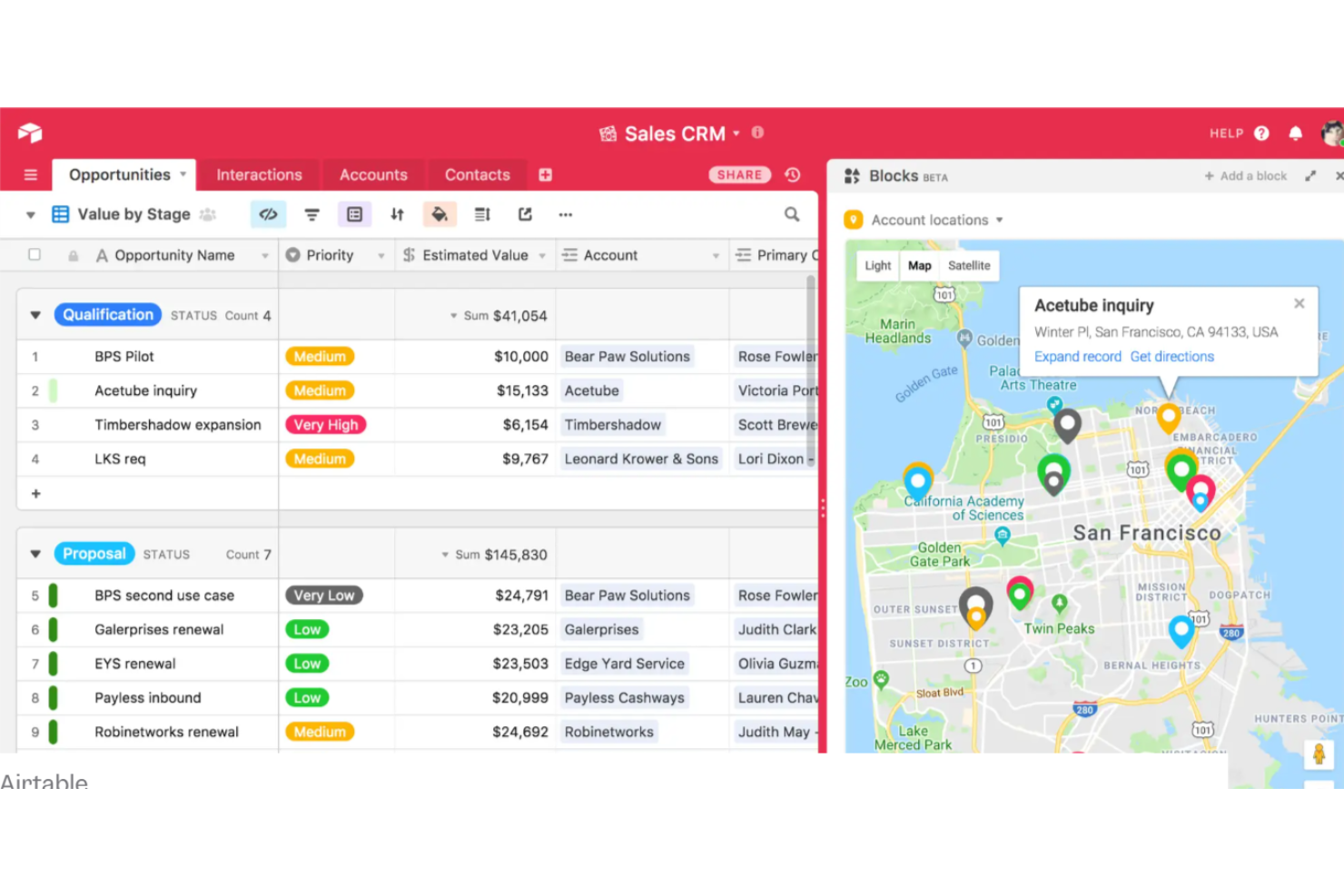Viewport: 1344px width, 896px height.
Task: Switch map style to Map
Action: pyautogui.click(x=920, y=266)
